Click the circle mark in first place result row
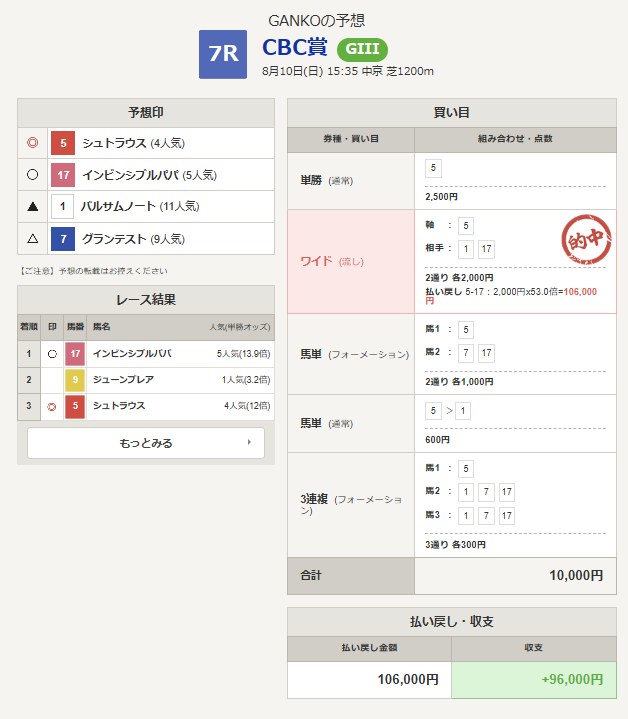Screen dimensions: 628x719 (52, 354)
